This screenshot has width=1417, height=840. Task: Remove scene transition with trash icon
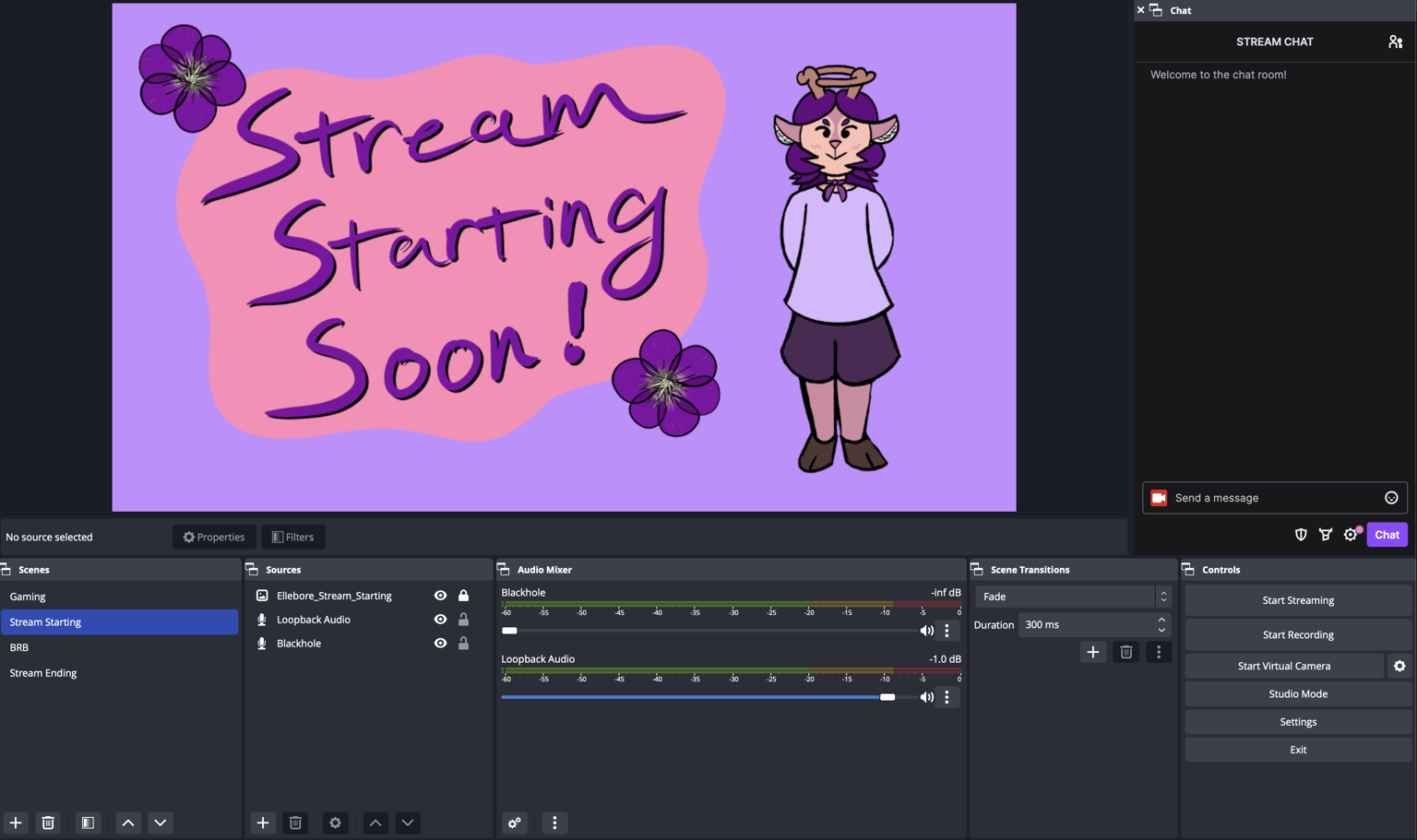click(1126, 652)
